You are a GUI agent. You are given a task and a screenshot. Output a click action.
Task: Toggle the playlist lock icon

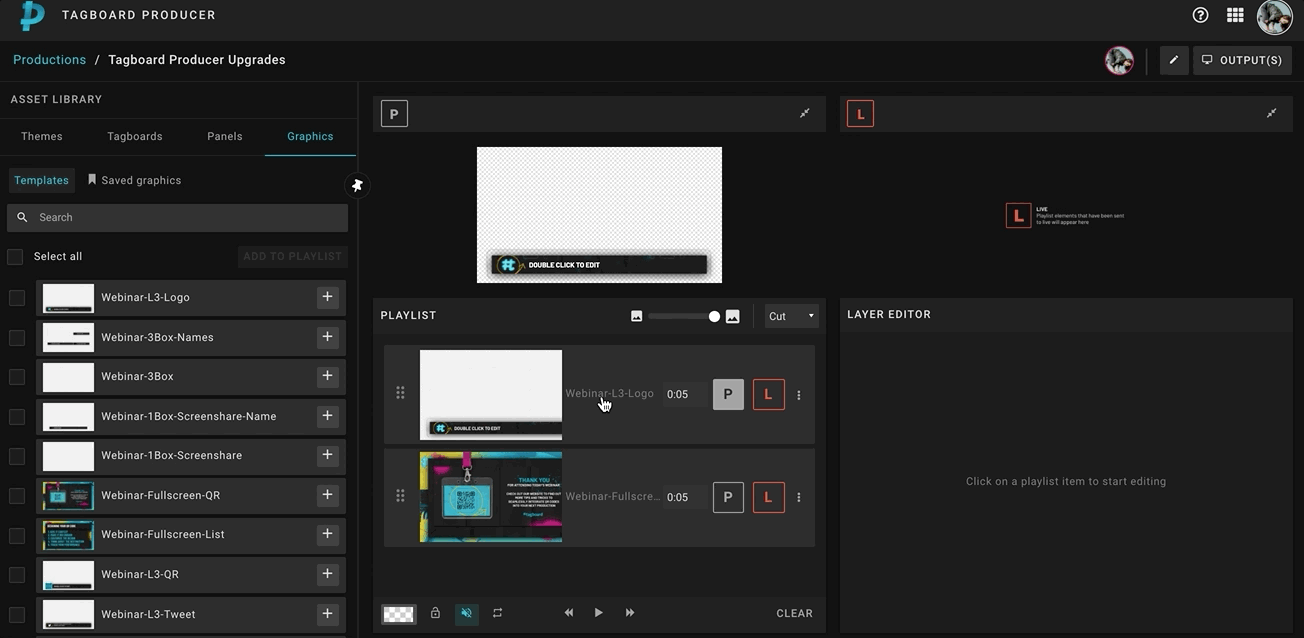(x=435, y=613)
